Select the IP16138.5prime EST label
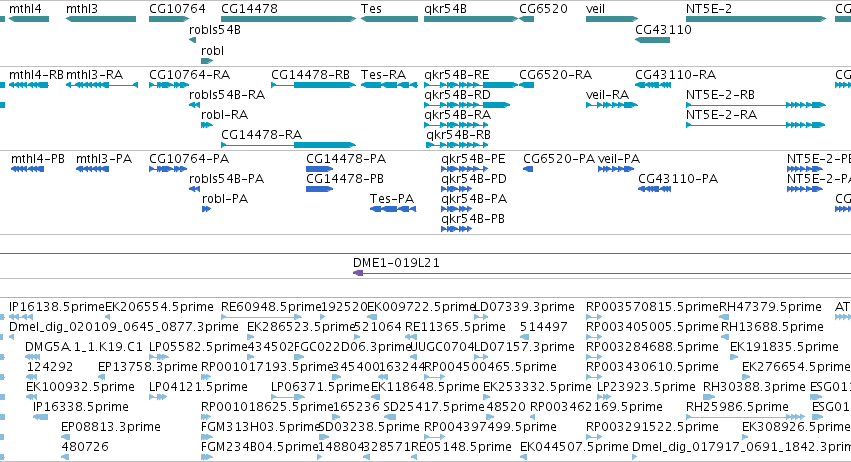The width and height of the screenshot is (851, 462). point(56,307)
